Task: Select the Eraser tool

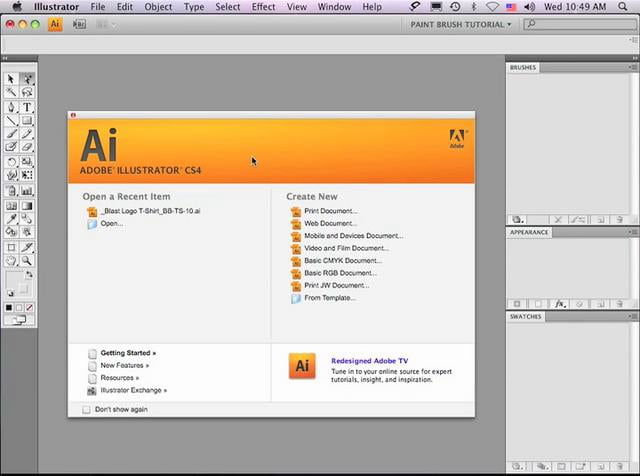Action: [27, 147]
